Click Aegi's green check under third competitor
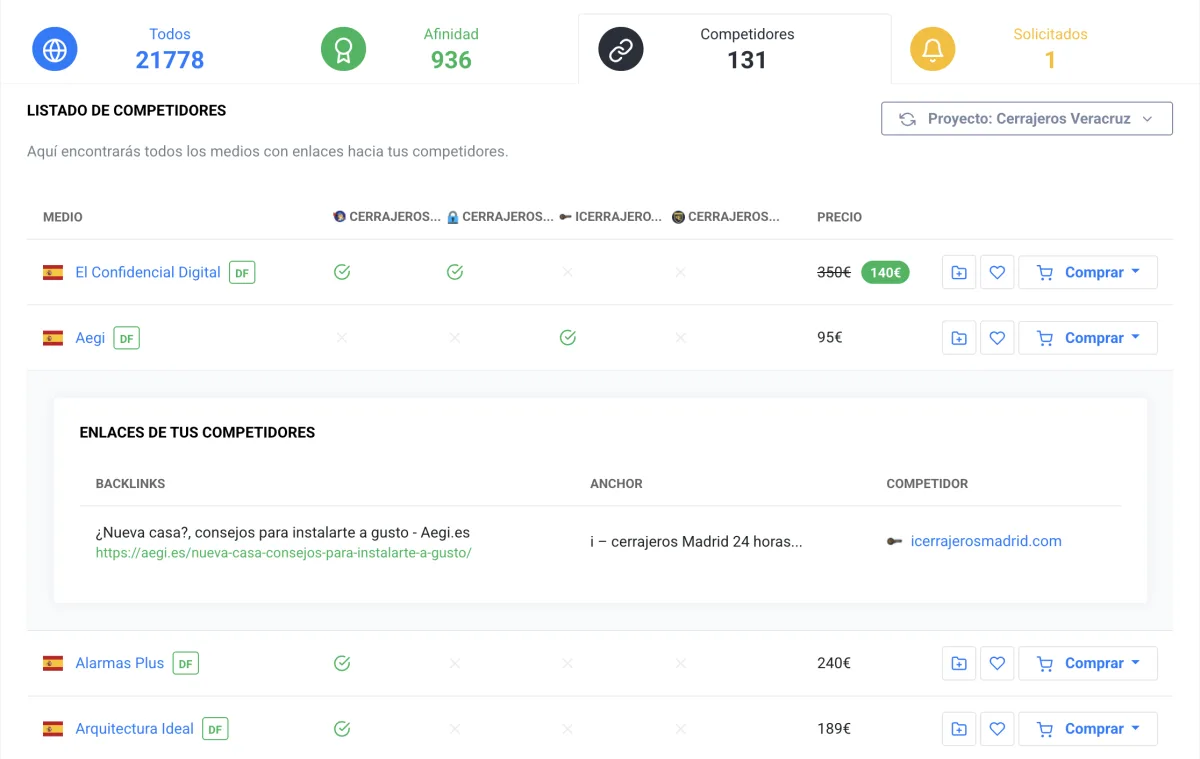Screen dimensions: 1200x759 (568, 338)
